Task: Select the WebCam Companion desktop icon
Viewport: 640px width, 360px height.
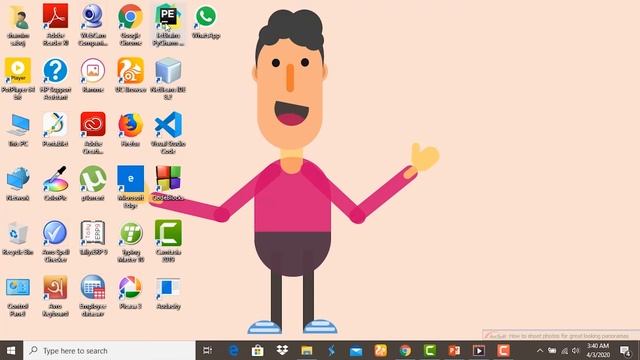Action: coord(93,16)
